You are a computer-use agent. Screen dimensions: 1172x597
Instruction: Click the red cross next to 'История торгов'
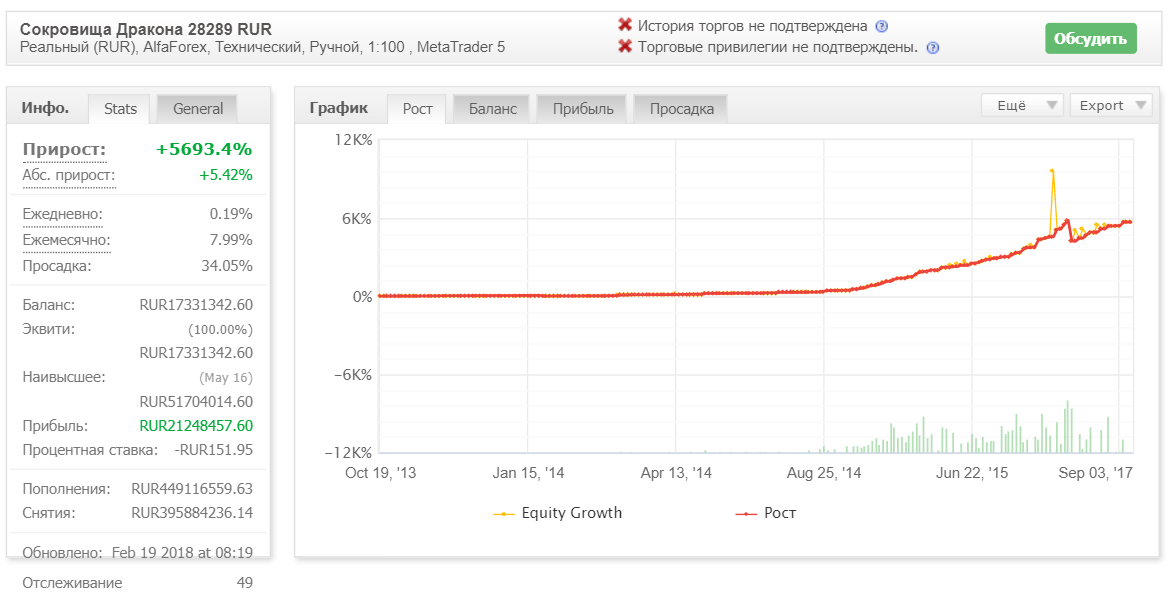625,25
